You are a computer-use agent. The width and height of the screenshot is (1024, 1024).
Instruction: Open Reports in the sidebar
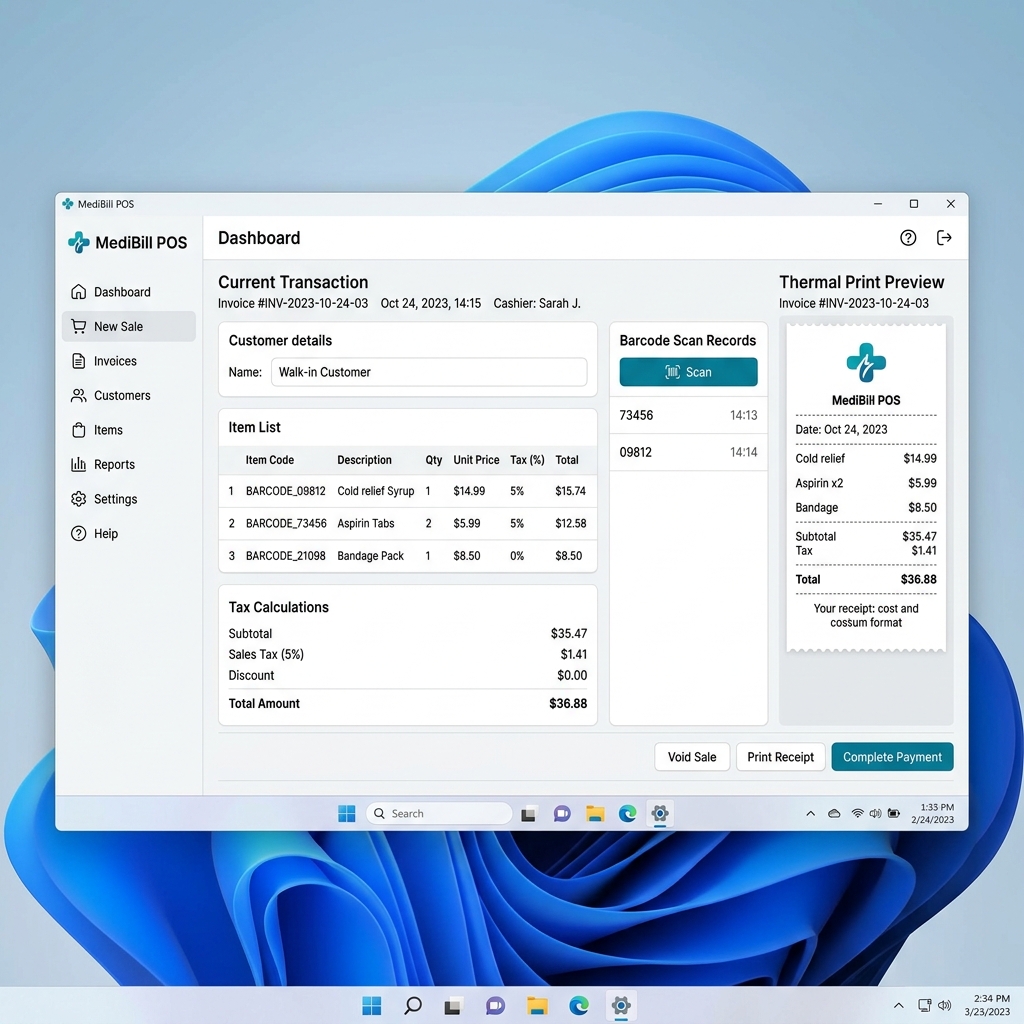pos(129,464)
